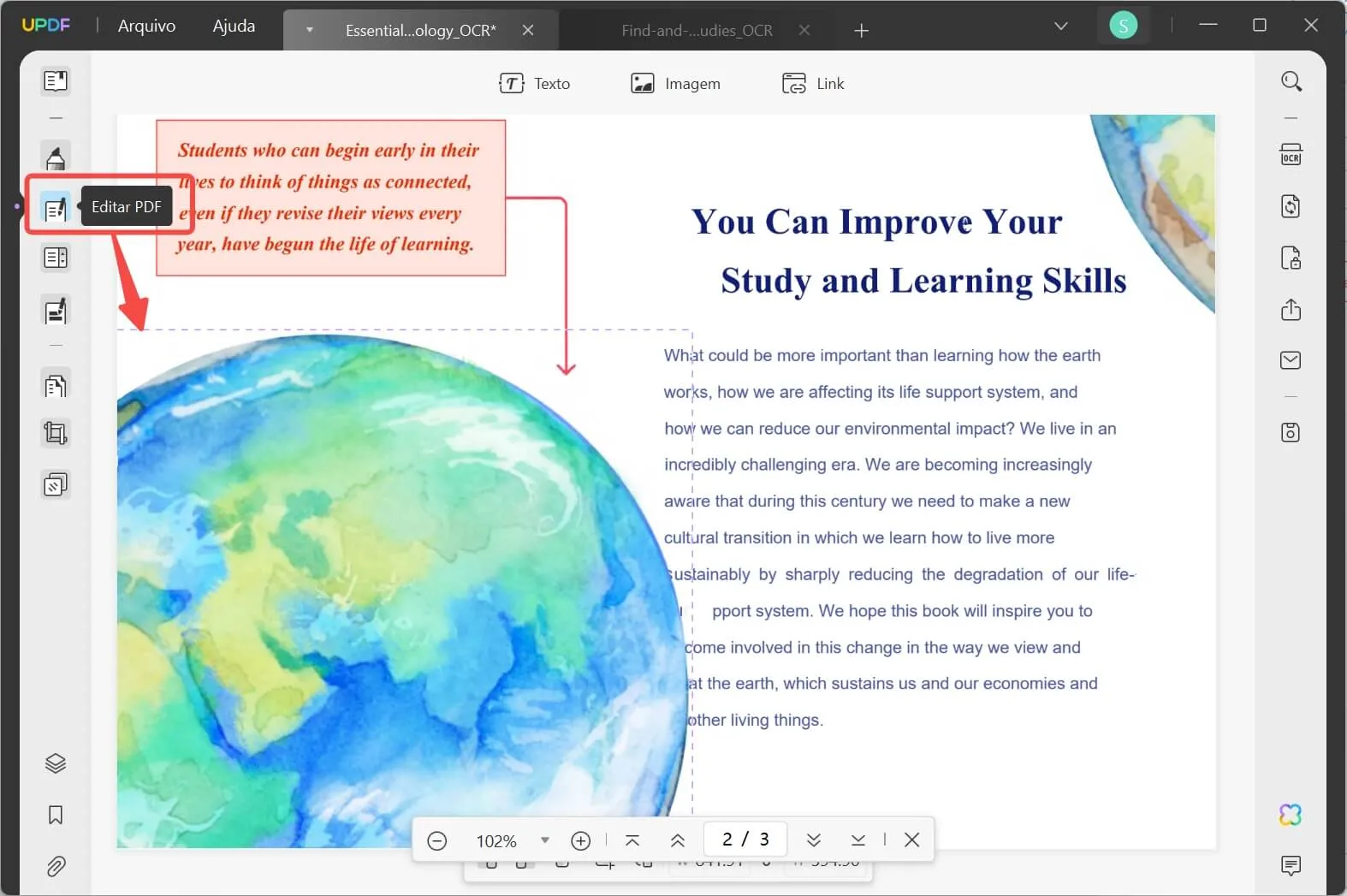Select the Crop pages tool

point(56,434)
